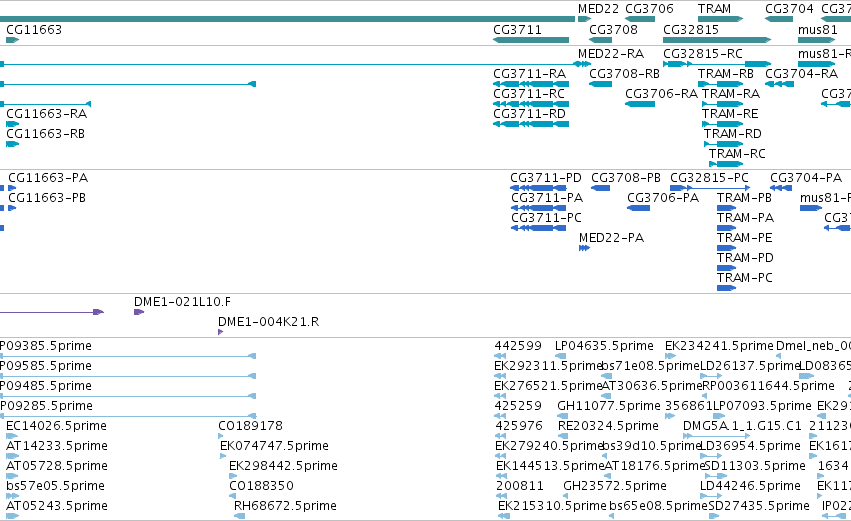Click the CG11663-PB protein label
This screenshot has height=521, width=851.
47,198
